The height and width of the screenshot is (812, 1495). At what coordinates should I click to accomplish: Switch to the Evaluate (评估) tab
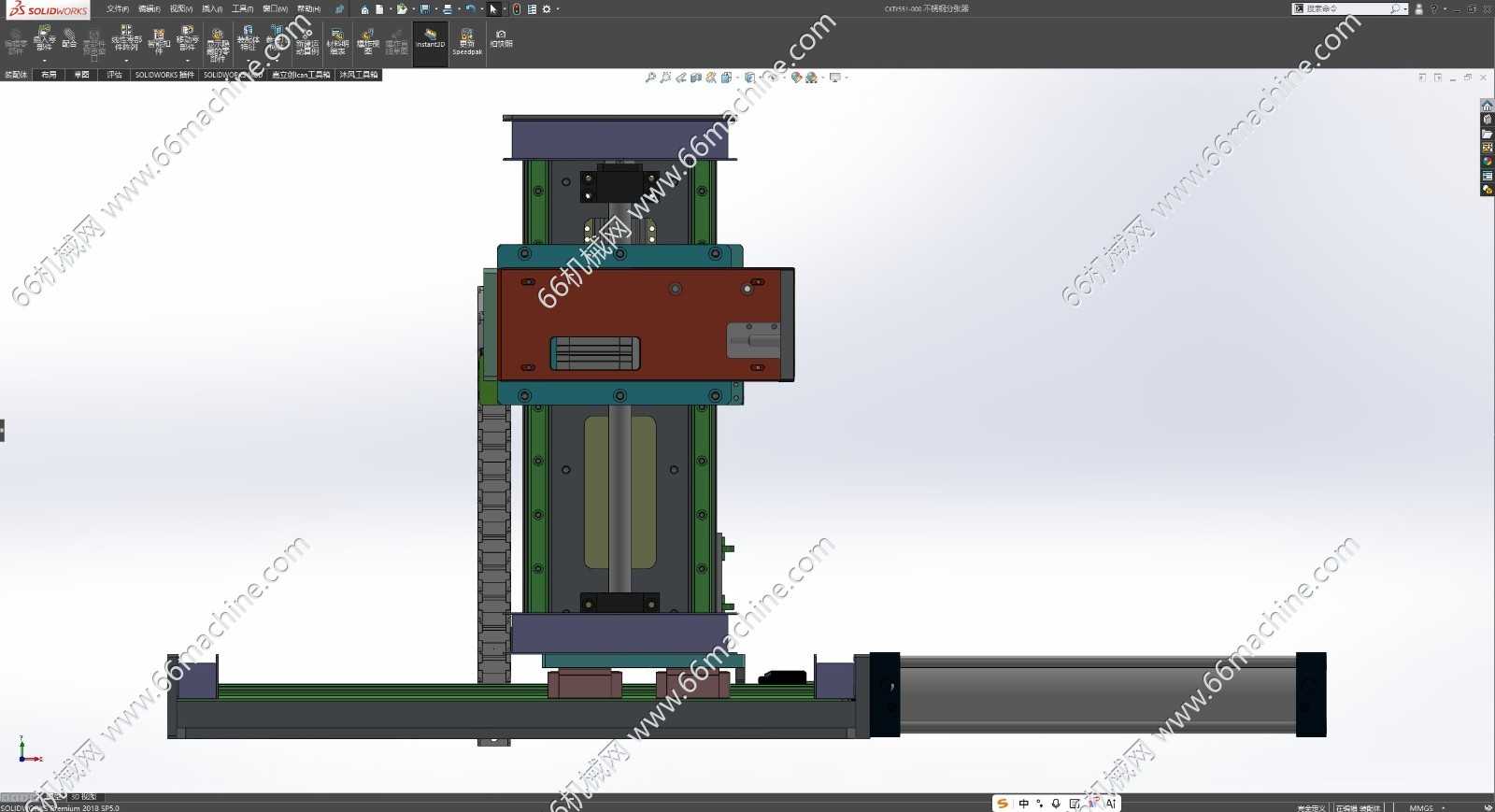pyautogui.click(x=114, y=75)
